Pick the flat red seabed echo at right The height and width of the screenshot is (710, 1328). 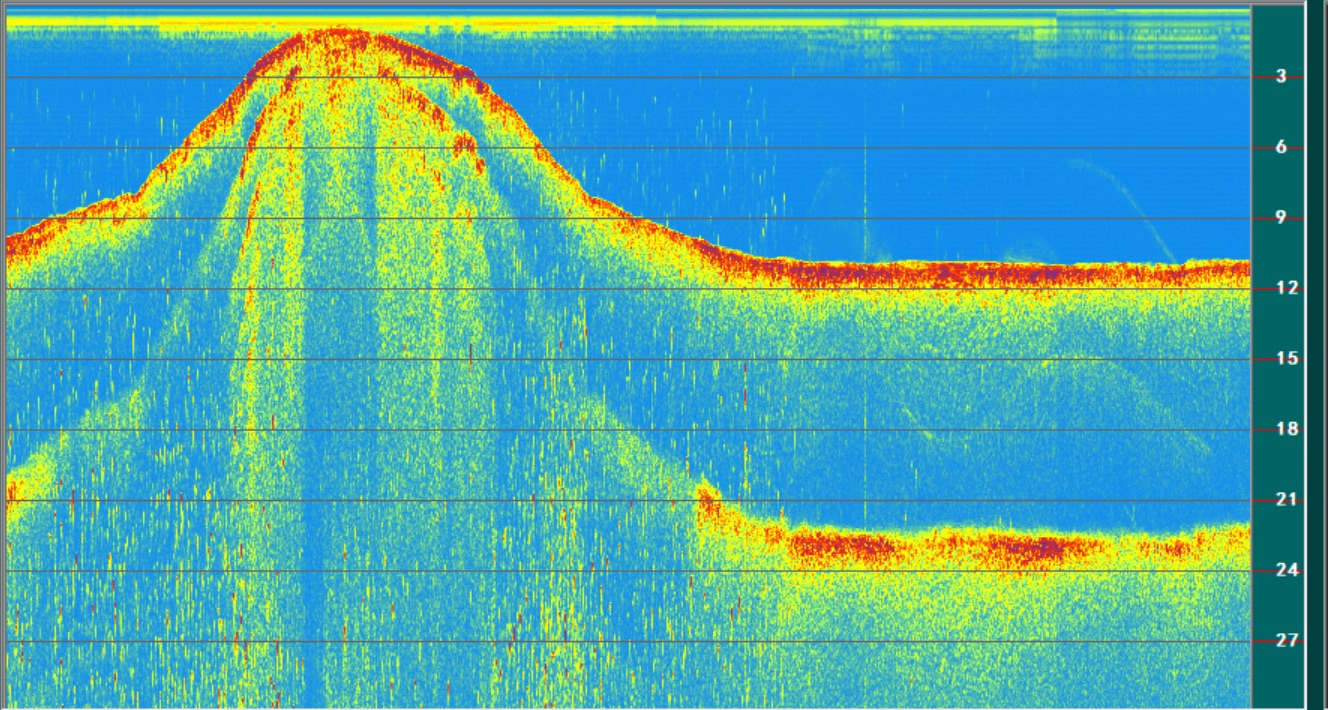[x=1000, y=273]
